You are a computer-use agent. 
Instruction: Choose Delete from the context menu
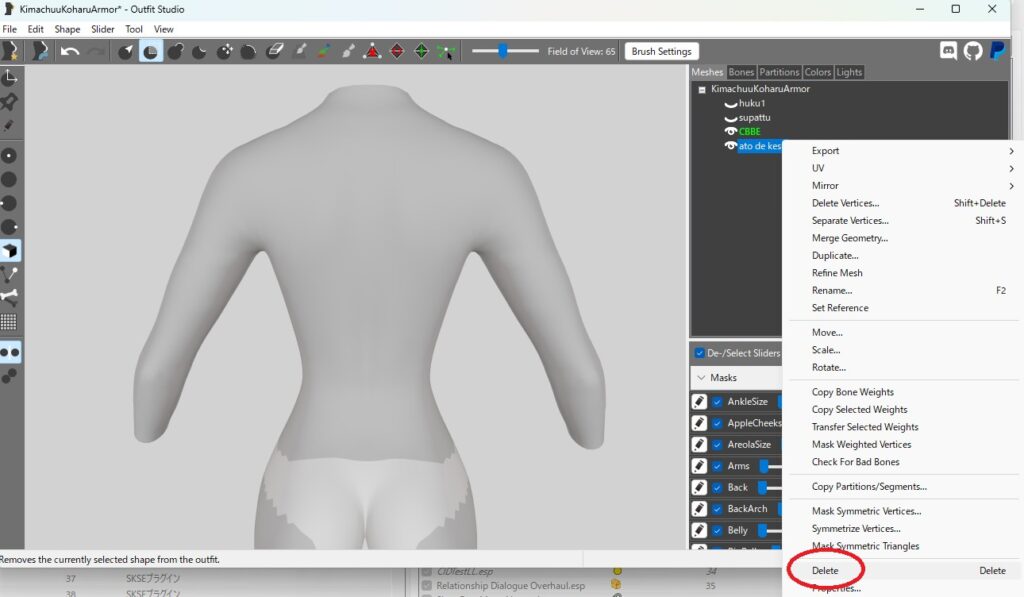point(825,571)
